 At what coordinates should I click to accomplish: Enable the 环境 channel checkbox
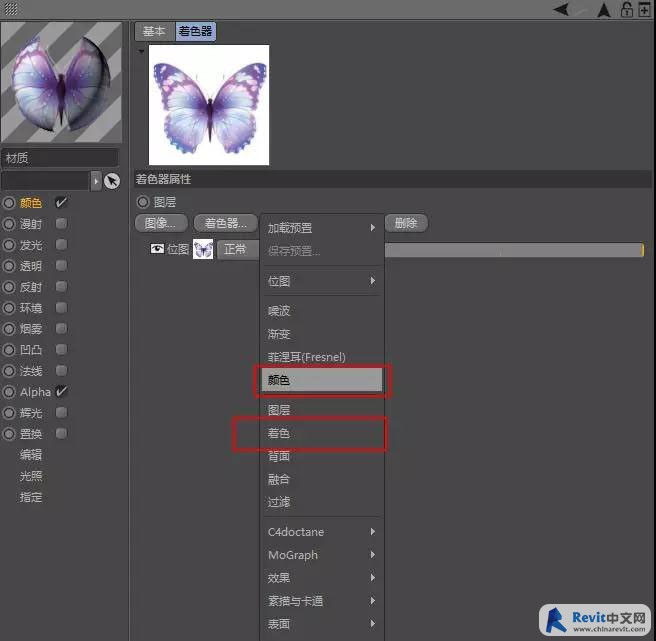[61, 308]
